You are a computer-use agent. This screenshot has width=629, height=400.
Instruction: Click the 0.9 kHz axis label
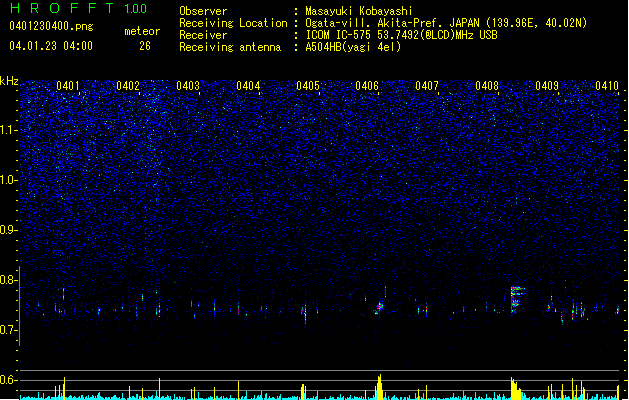tap(9, 230)
